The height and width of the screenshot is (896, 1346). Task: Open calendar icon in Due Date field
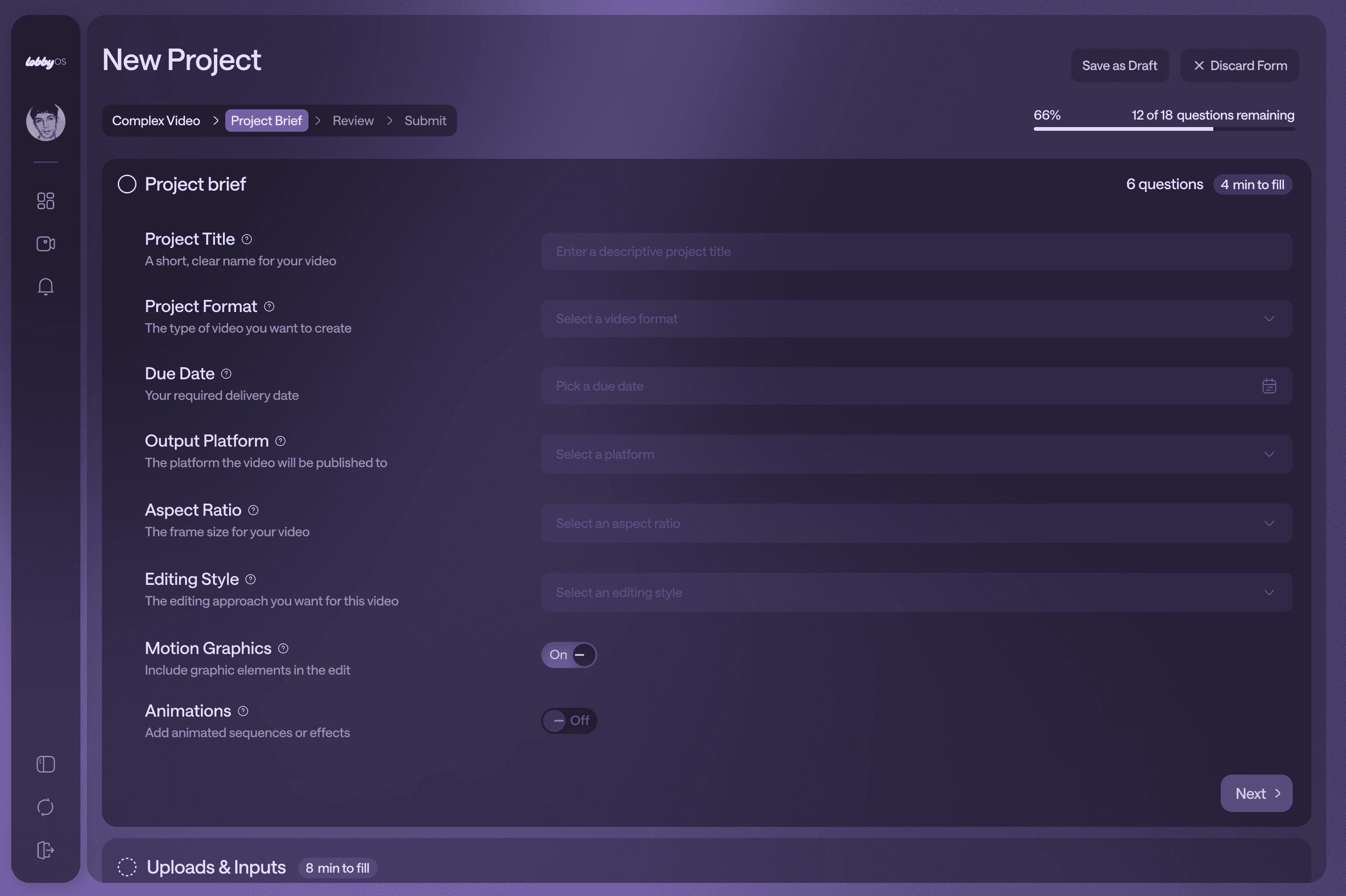coord(1269,386)
